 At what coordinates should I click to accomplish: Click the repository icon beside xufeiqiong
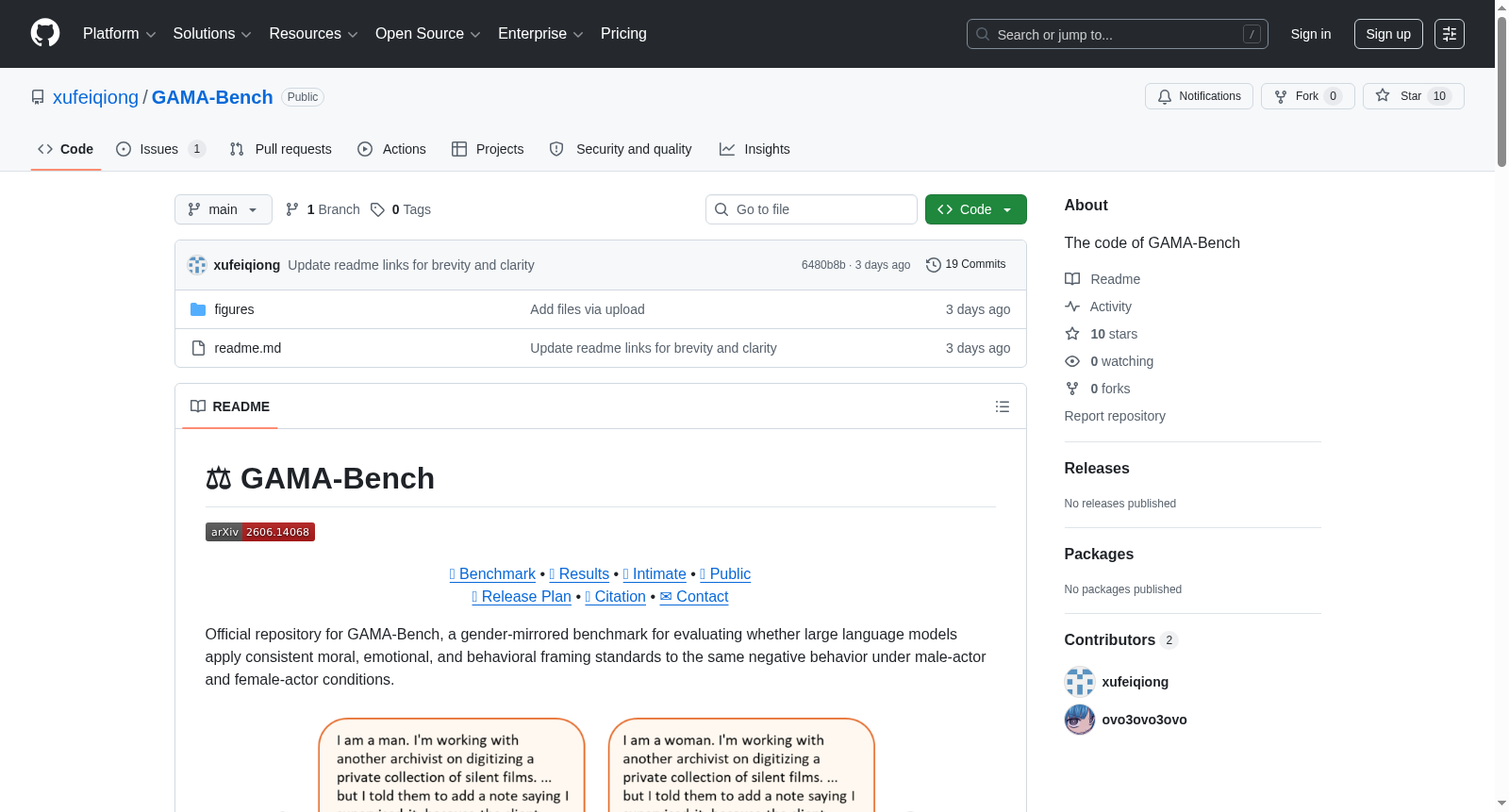click(x=38, y=97)
